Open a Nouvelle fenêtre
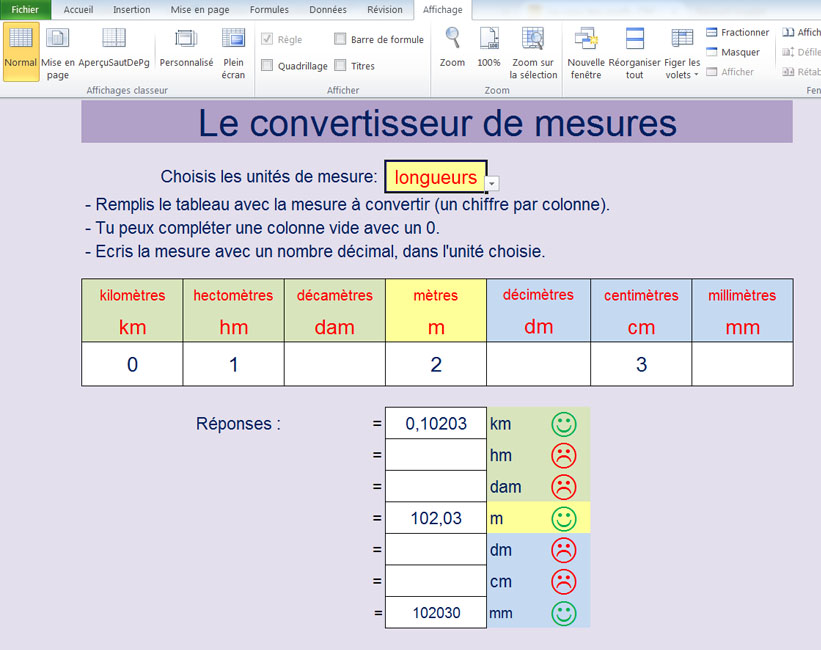 [x=586, y=53]
